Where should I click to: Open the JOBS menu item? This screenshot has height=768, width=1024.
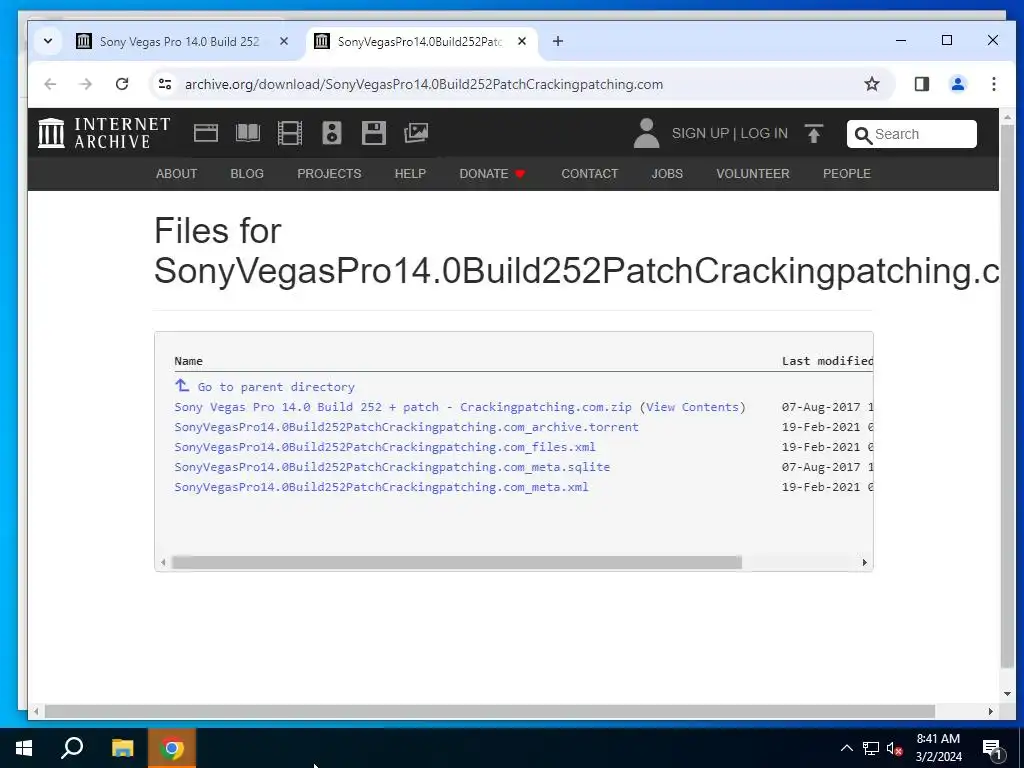[x=667, y=174]
